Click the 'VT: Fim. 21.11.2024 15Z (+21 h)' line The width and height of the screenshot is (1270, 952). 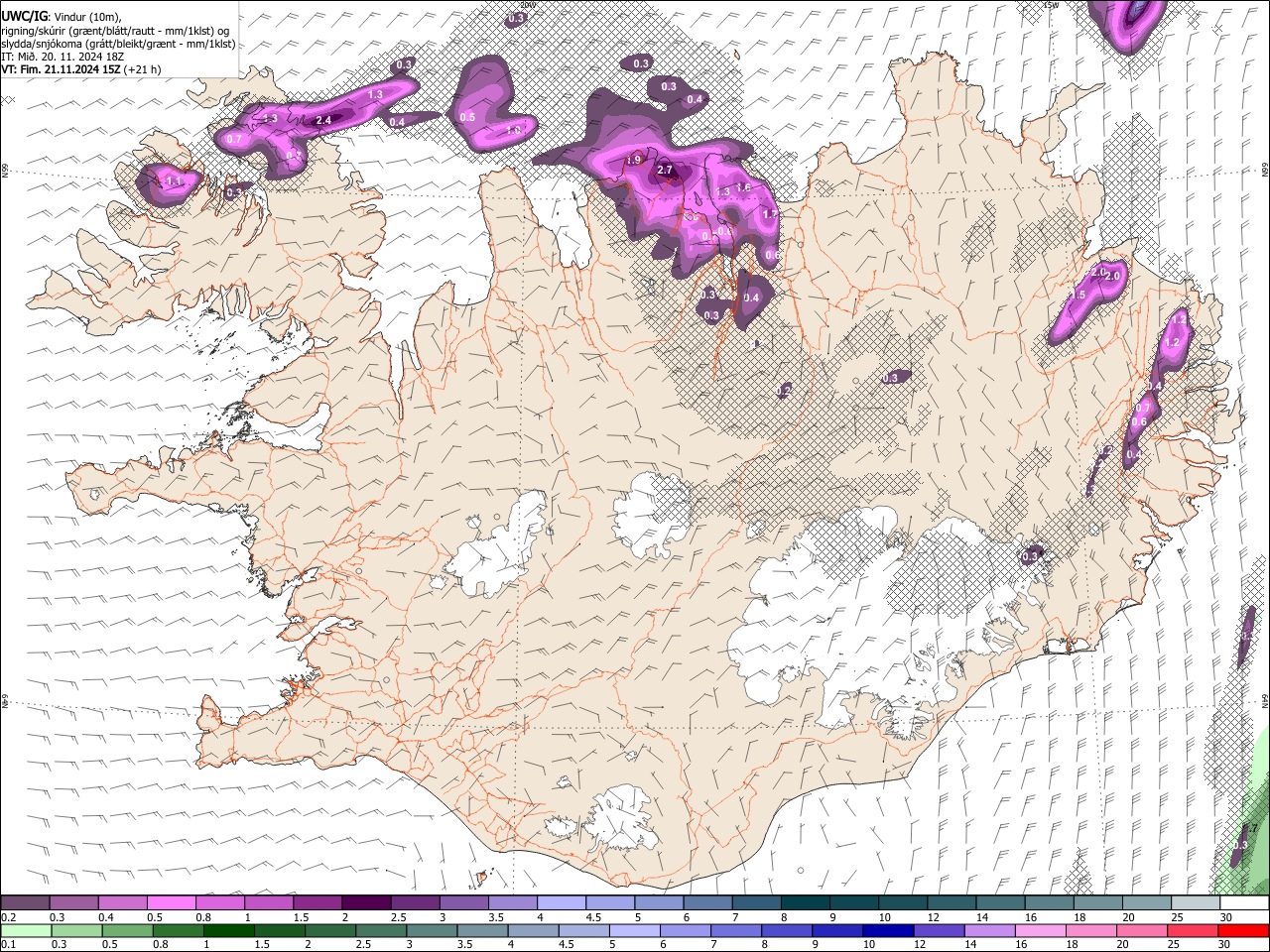pos(80,69)
